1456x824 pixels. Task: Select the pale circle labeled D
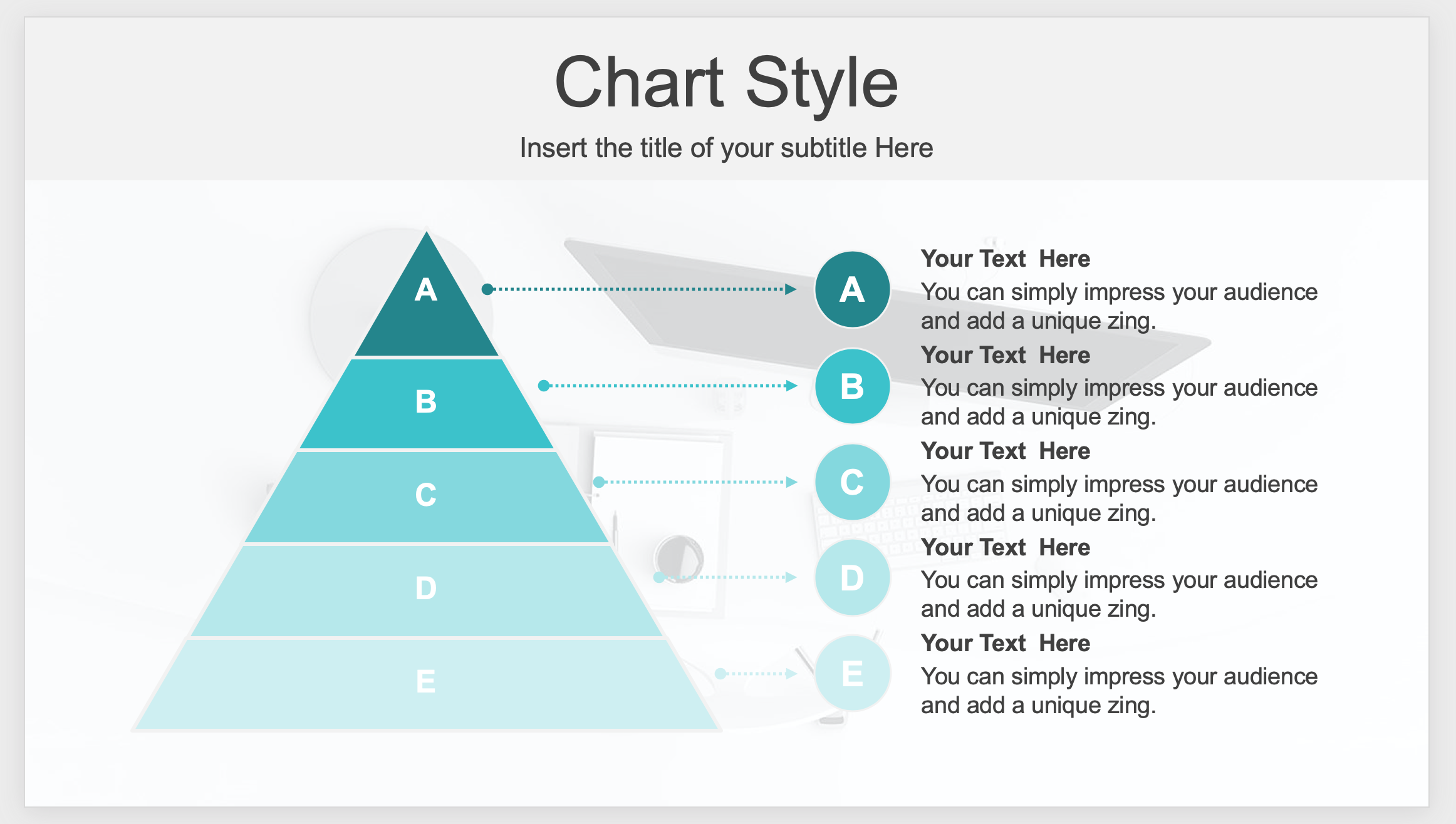[852, 578]
